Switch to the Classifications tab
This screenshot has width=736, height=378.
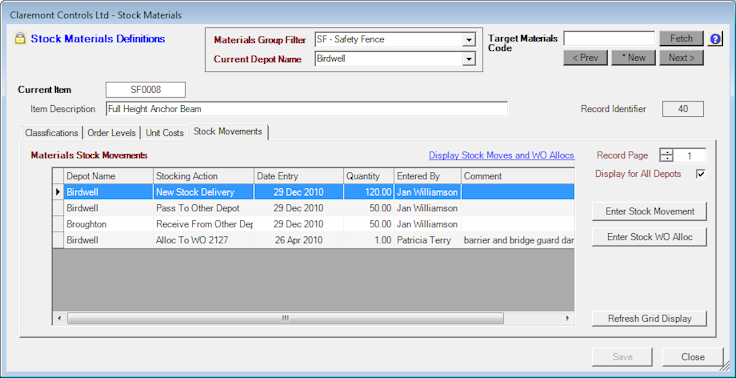click(52, 133)
